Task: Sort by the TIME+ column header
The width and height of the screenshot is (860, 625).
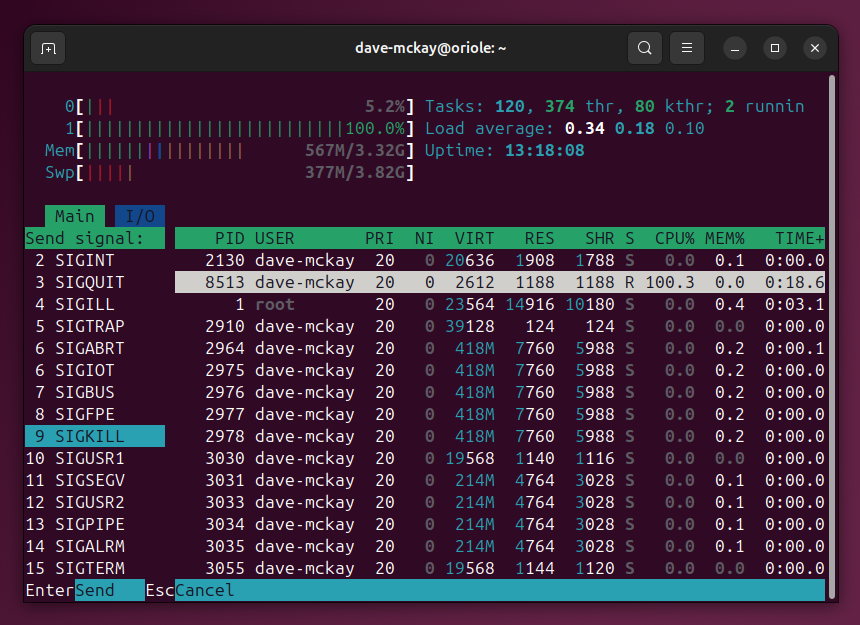Action: tap(799, 238)
